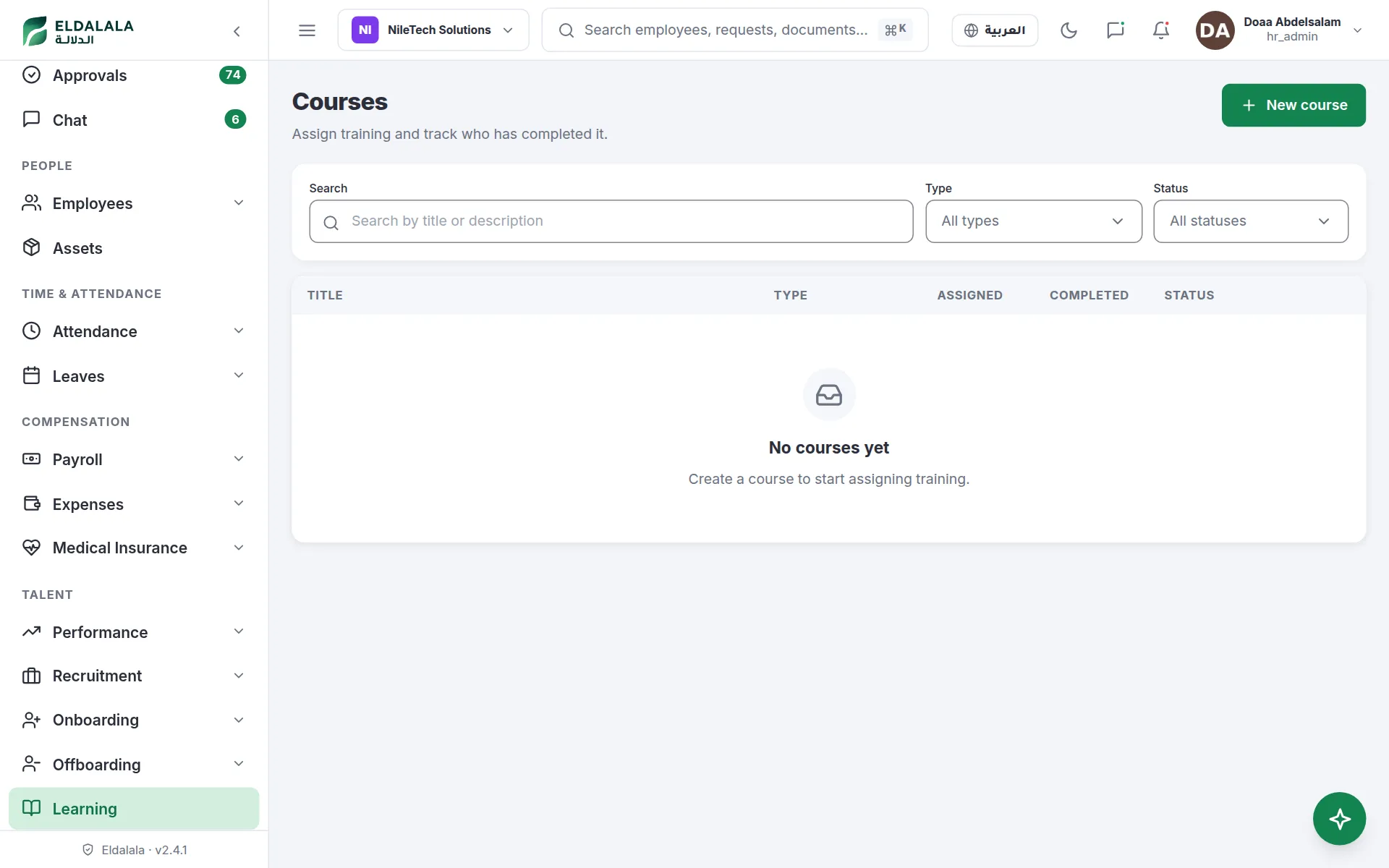1389x868 pixels.
Task: Click the Recruitment briefcase icon
Action: coord(31,676)
